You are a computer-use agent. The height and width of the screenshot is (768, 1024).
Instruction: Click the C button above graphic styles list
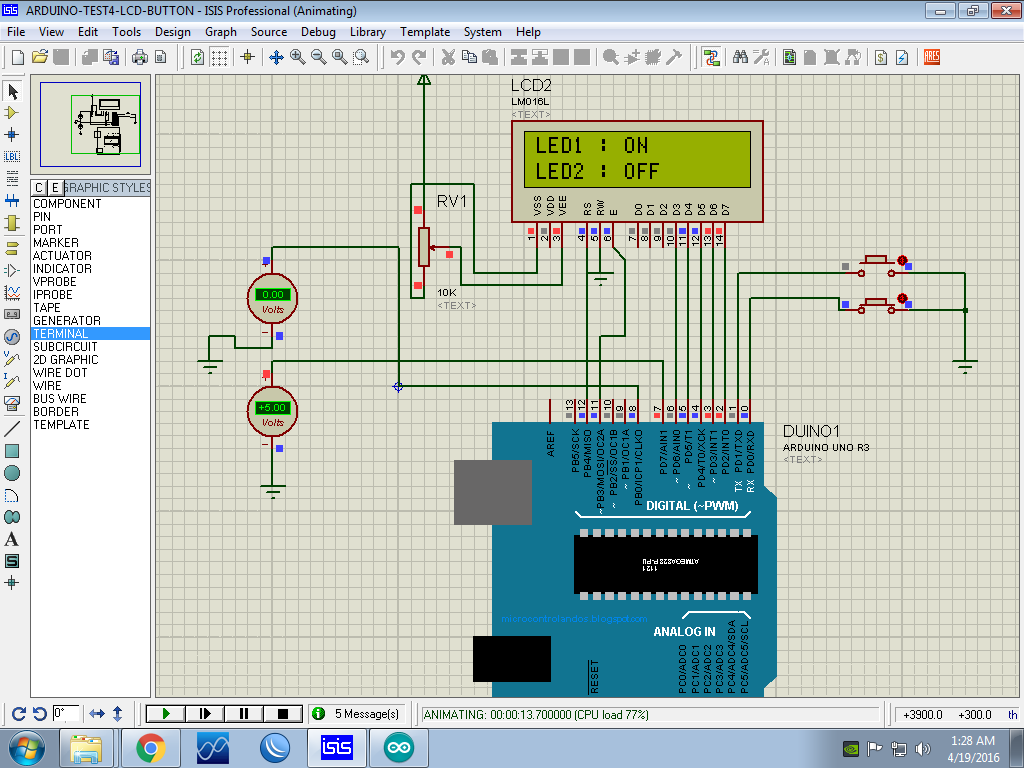pyautogui.click(x=39, y=187)
